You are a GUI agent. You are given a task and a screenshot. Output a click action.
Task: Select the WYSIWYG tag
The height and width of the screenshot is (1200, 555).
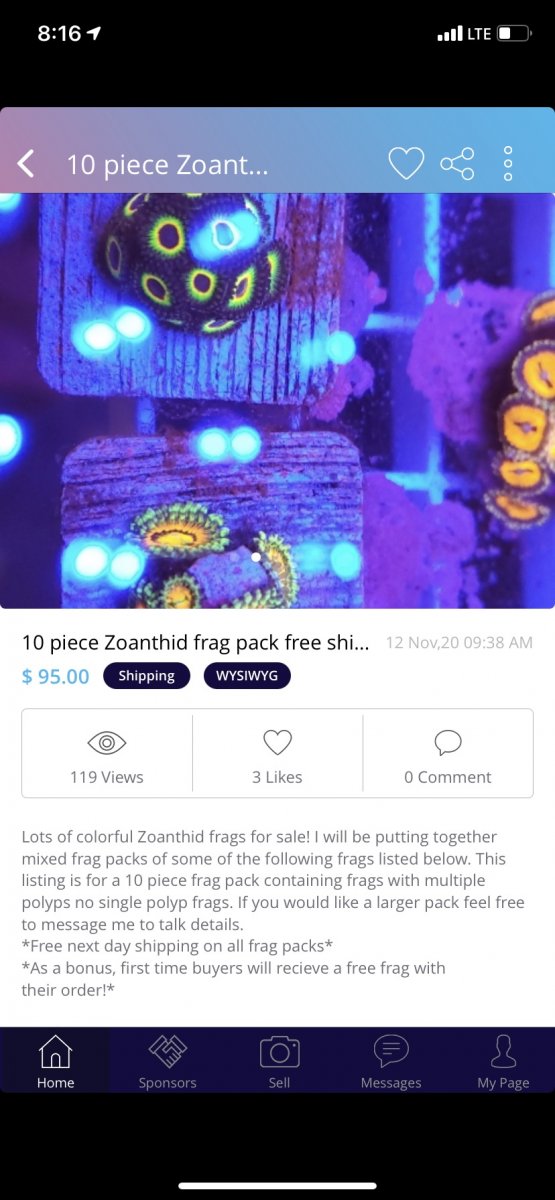click(247, 676)
